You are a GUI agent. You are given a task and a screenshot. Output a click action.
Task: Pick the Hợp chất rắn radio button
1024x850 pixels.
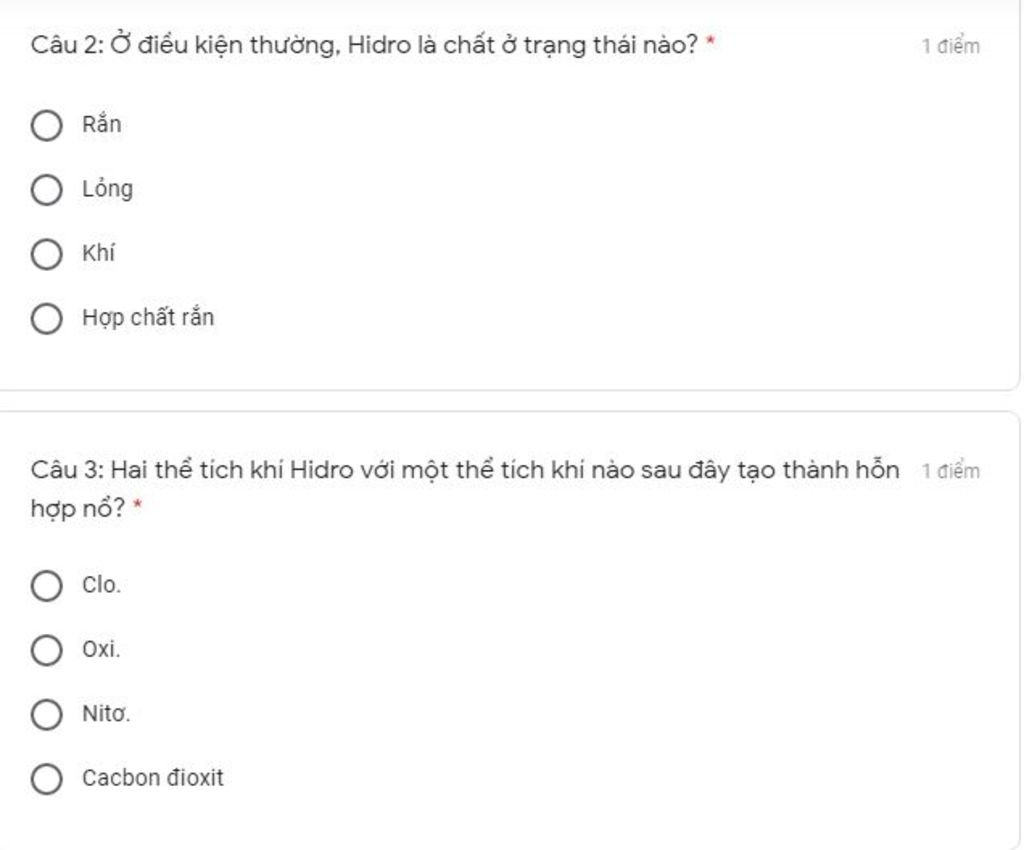(x=46, y=319)
